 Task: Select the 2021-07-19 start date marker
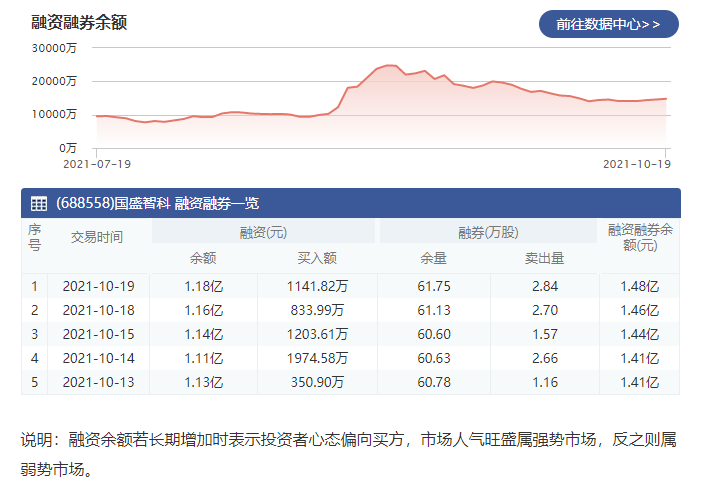point(97,164)
